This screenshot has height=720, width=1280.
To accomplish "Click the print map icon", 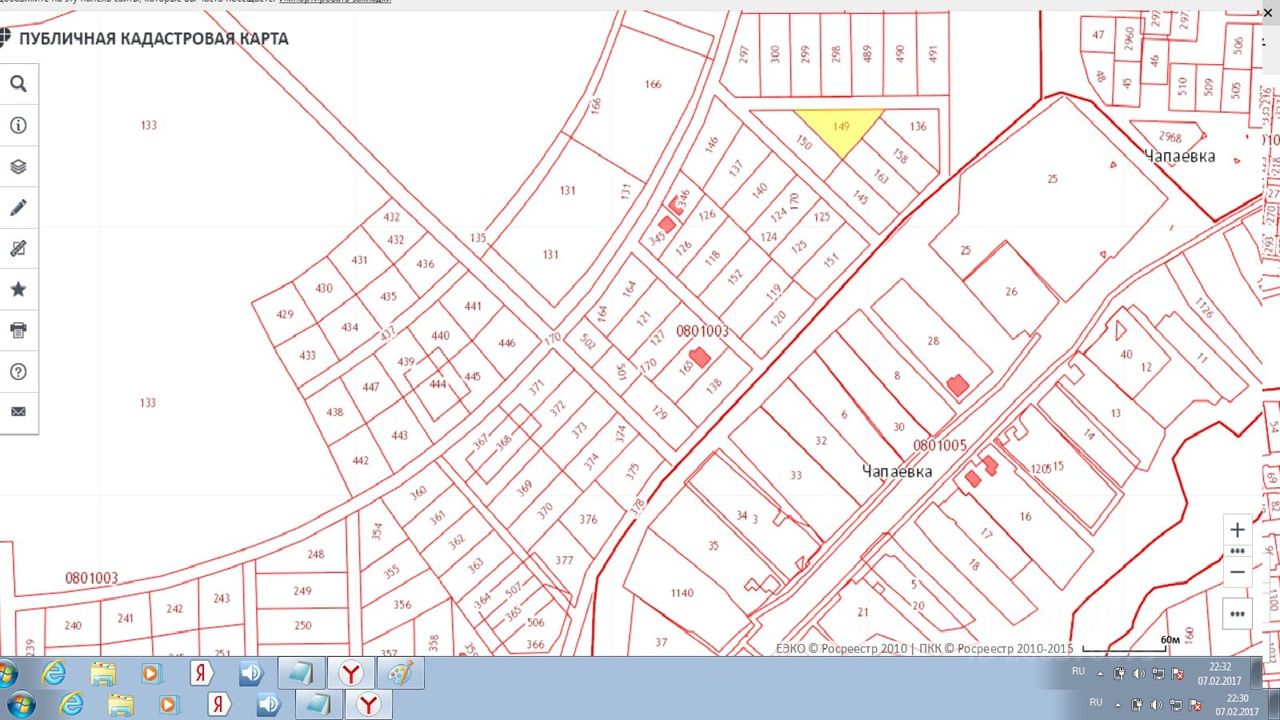I will click(x=18, y=330).
